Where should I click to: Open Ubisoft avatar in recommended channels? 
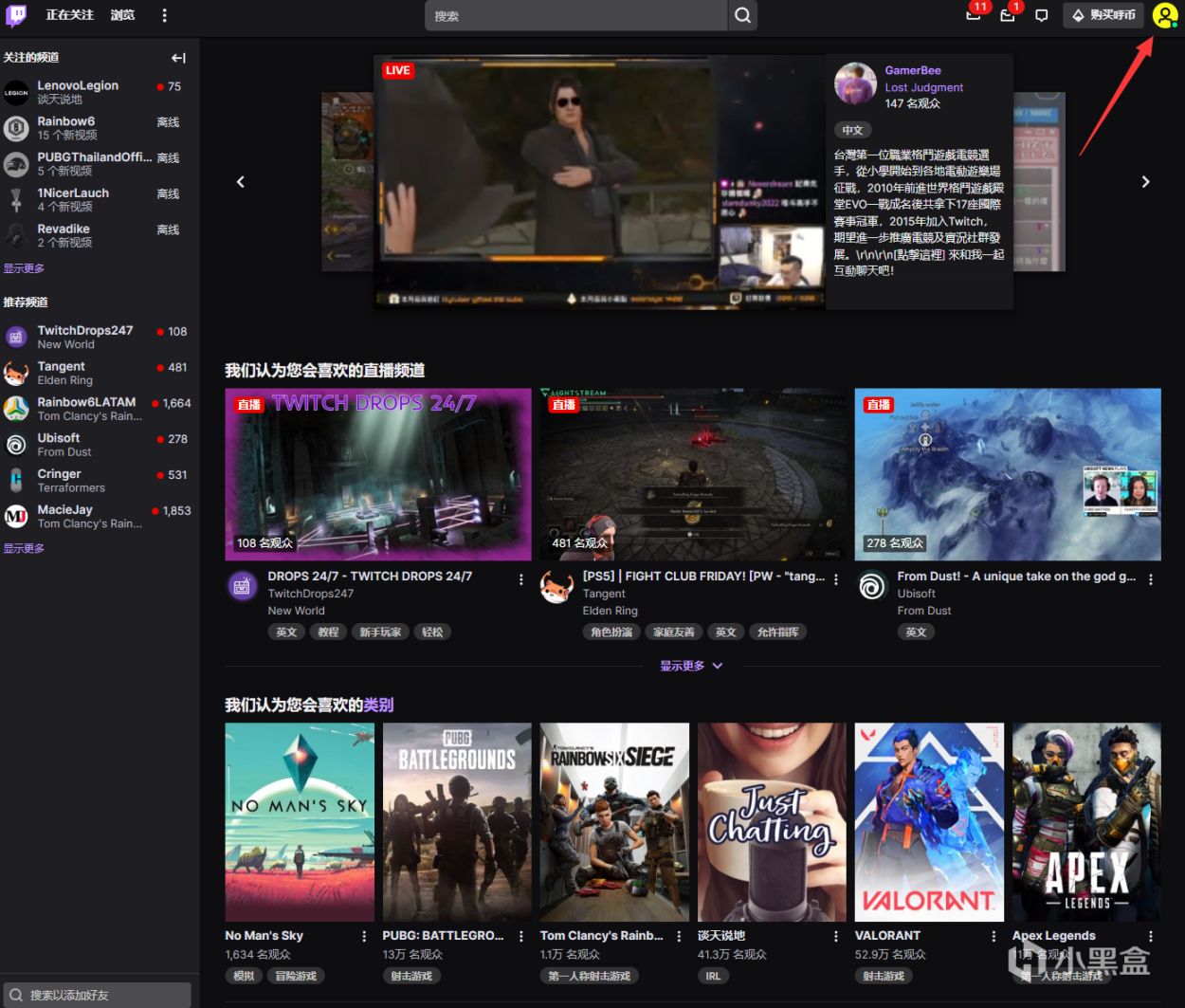click(x=16, y=445)
